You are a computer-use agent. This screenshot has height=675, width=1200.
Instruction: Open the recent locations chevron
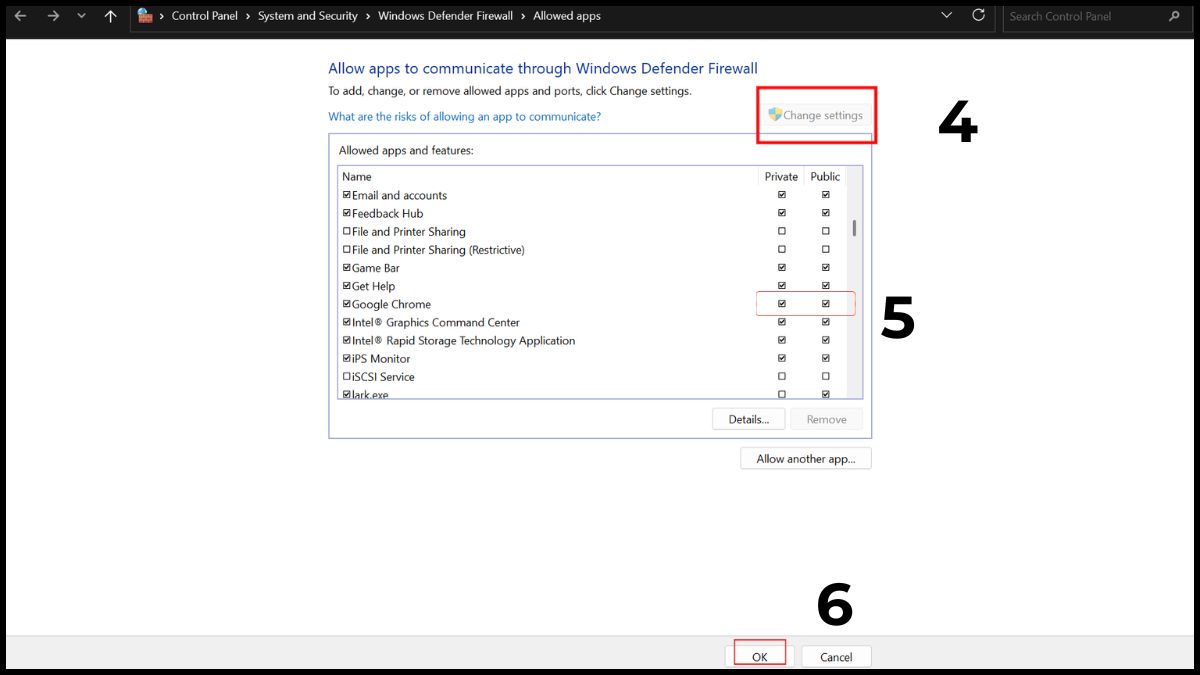pos(82,16)
